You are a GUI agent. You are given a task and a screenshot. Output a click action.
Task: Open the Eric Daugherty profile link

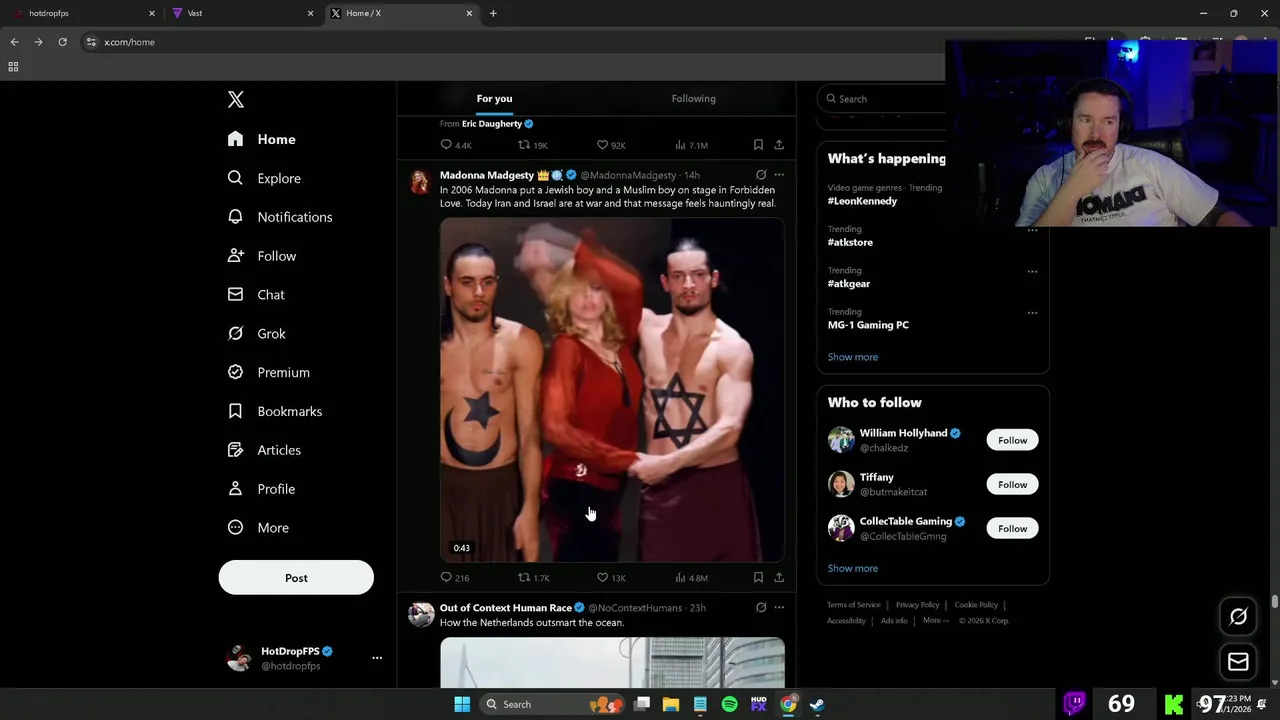(x=492, y=124)
